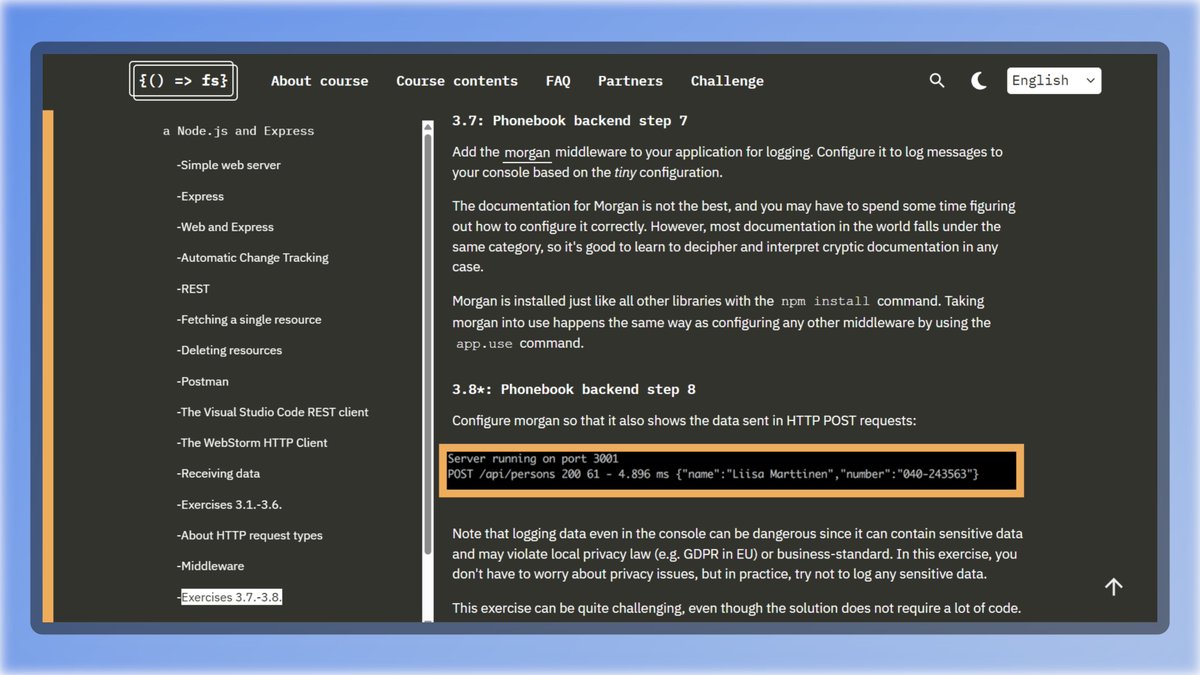
Task: Go to Postman section
Action: point(202,381)
